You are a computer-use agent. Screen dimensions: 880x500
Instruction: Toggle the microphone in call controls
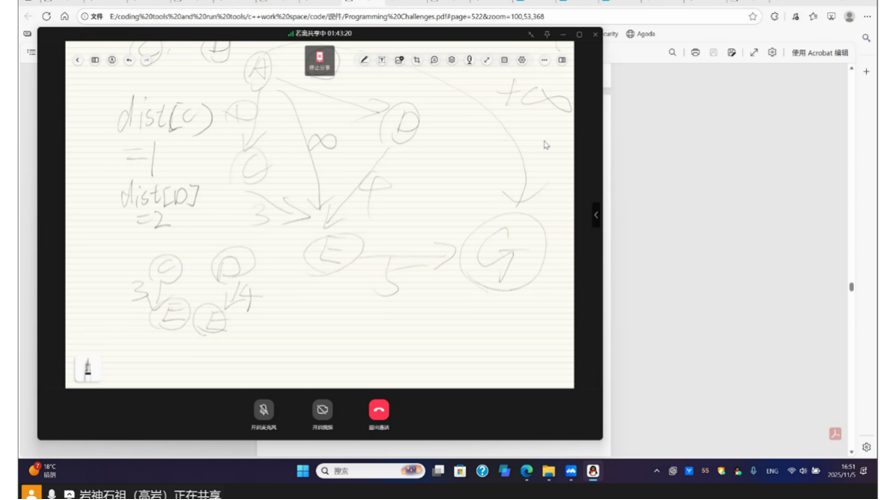[x=264, y=410]
